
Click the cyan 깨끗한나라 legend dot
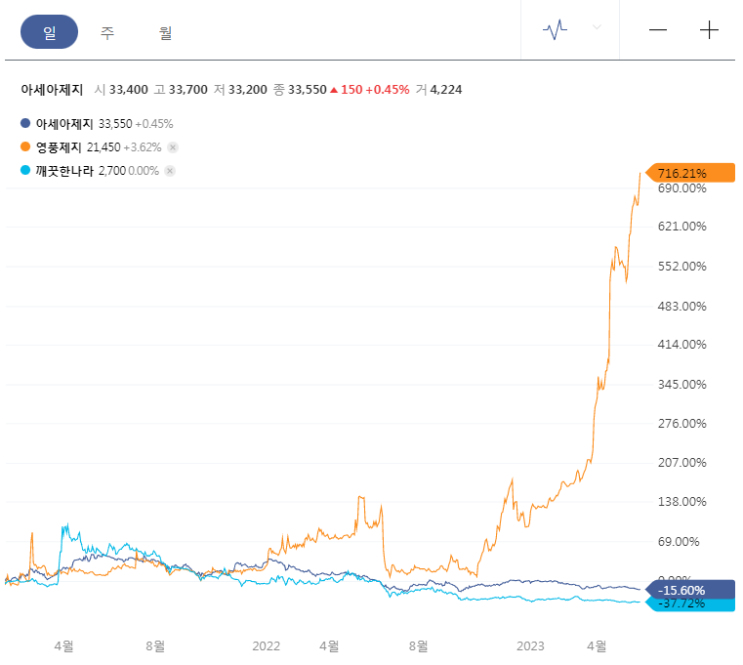pyautogui.click(x=25, y=170)
